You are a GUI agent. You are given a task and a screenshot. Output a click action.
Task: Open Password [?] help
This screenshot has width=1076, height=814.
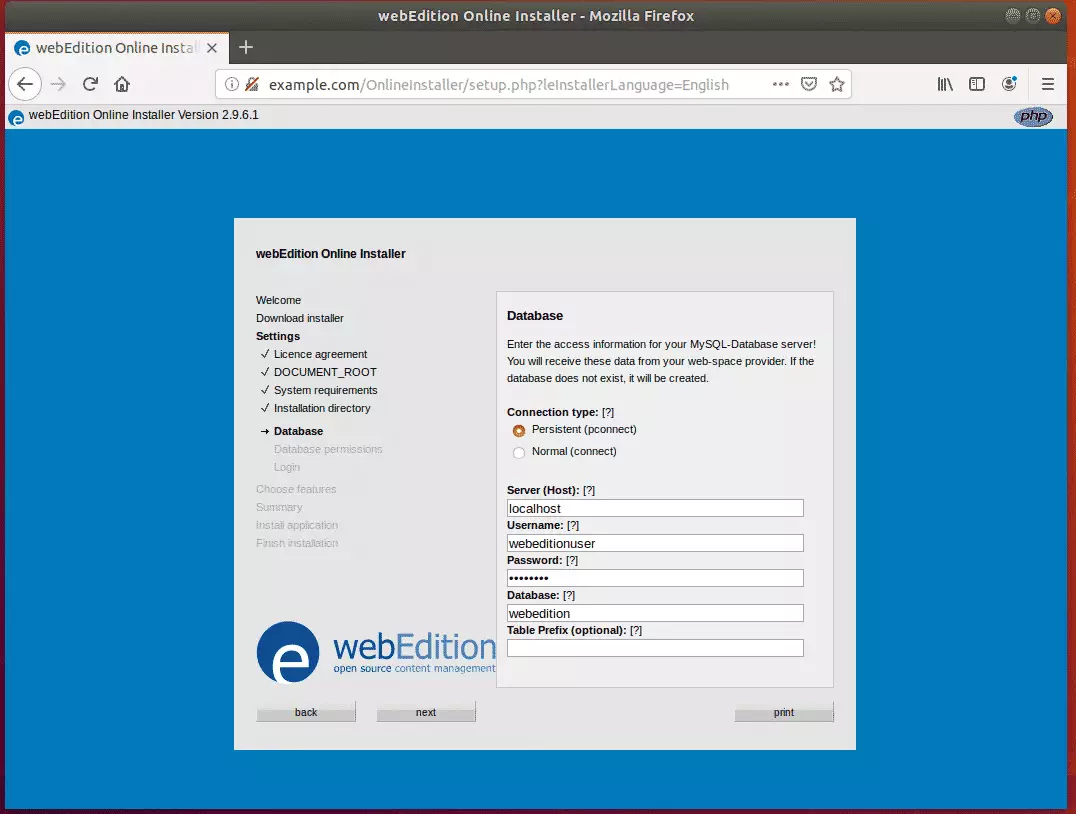click(x=572, y=560)
